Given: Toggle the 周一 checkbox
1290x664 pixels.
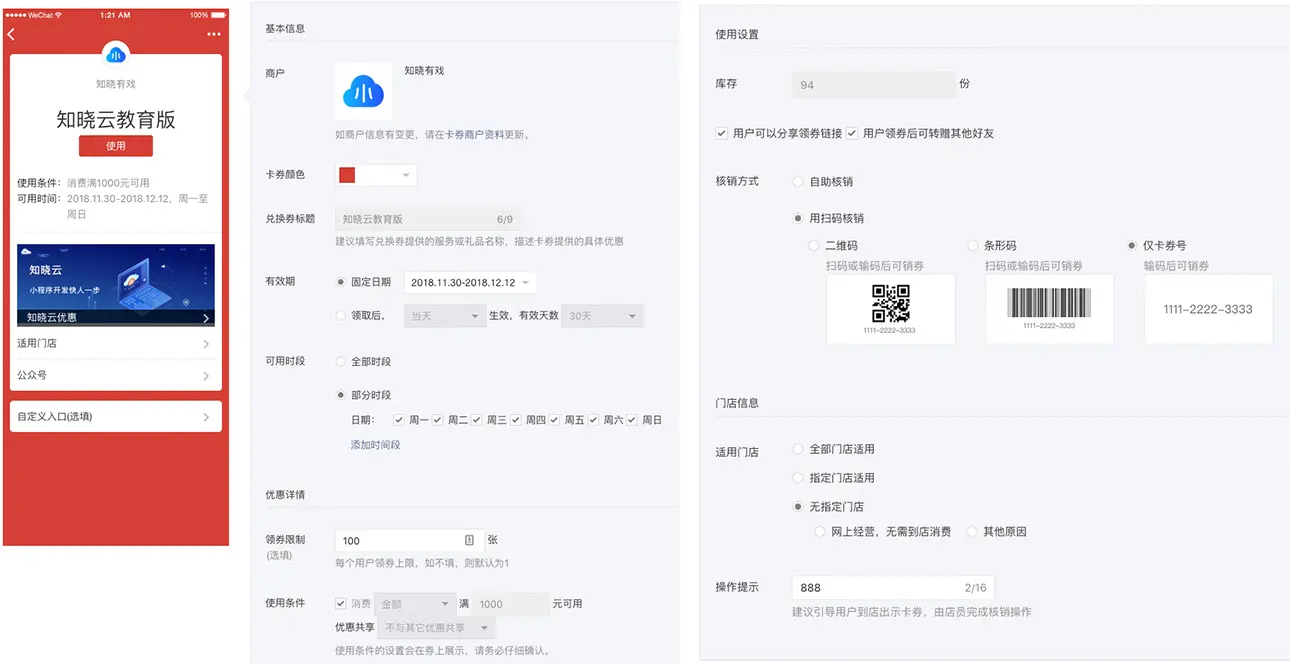Looking at the screenshot, I should click(x=399, y=420).
